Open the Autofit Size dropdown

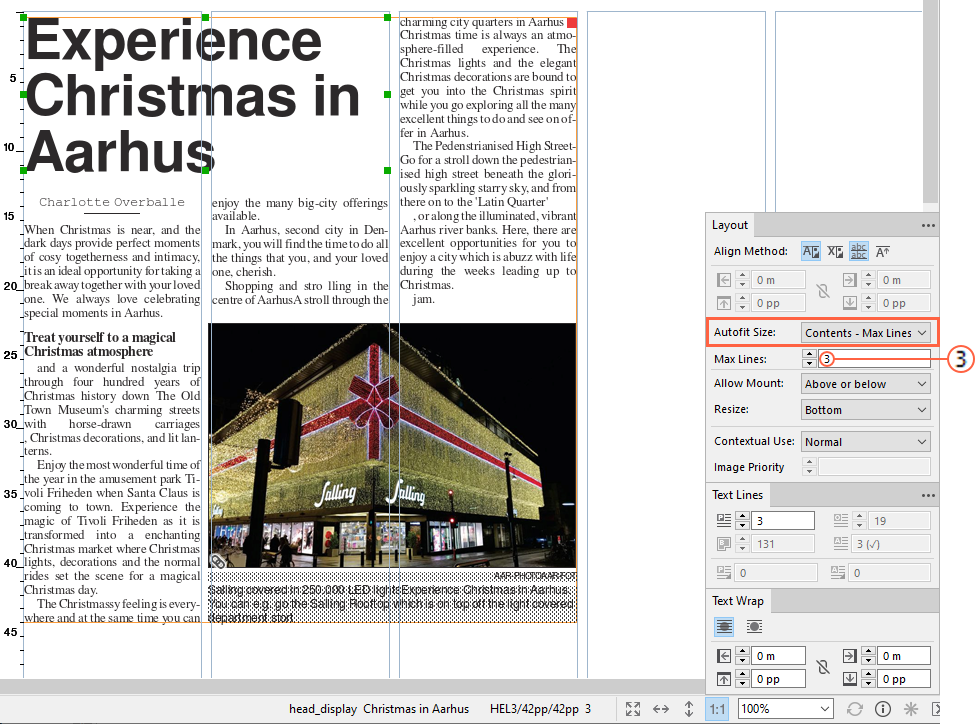coord(866,332)
